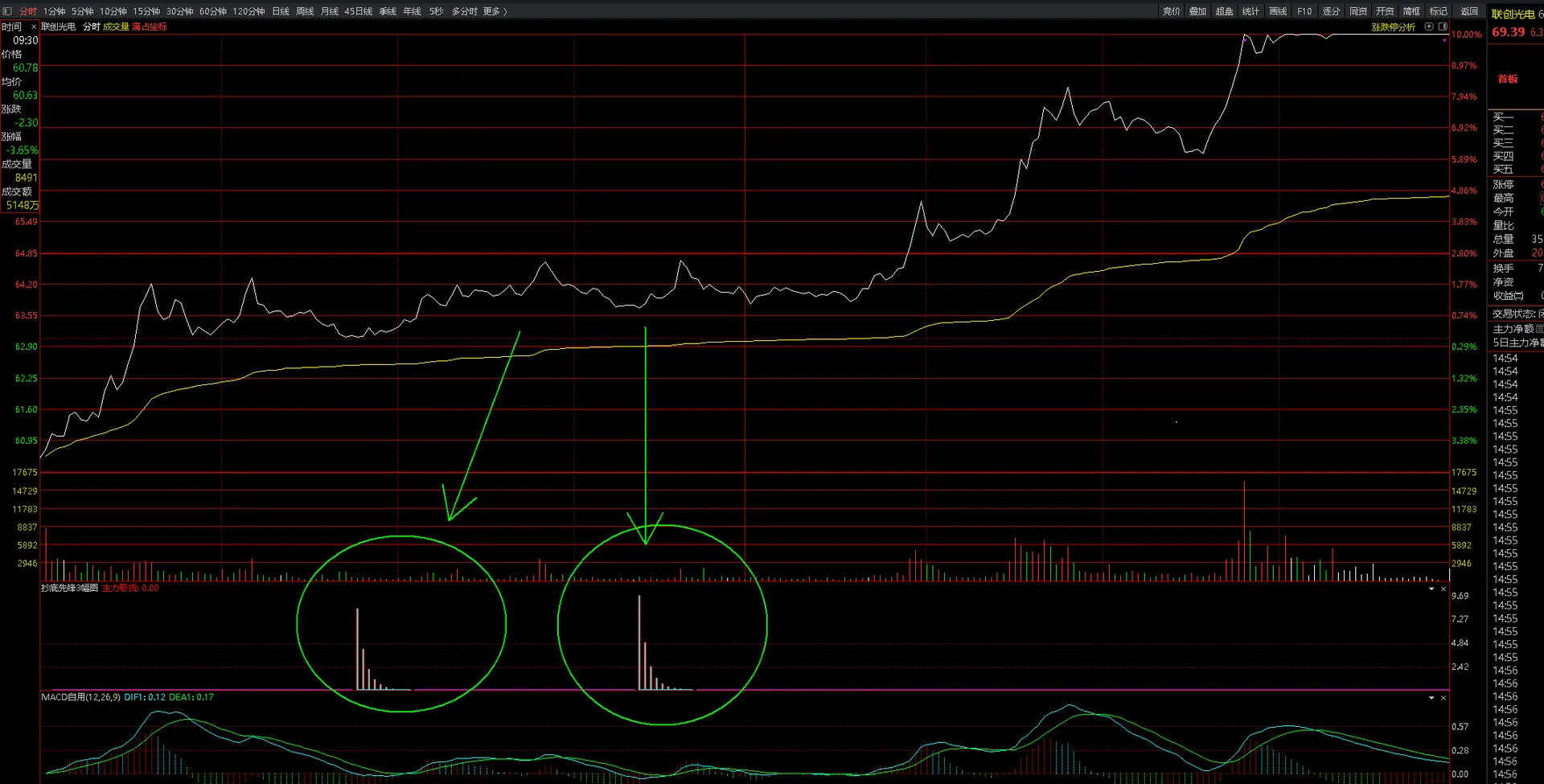Click the 抄底先锋3幅图 indicator title
This screenshot has height=784, width=1544.
[x=70, y=589]
